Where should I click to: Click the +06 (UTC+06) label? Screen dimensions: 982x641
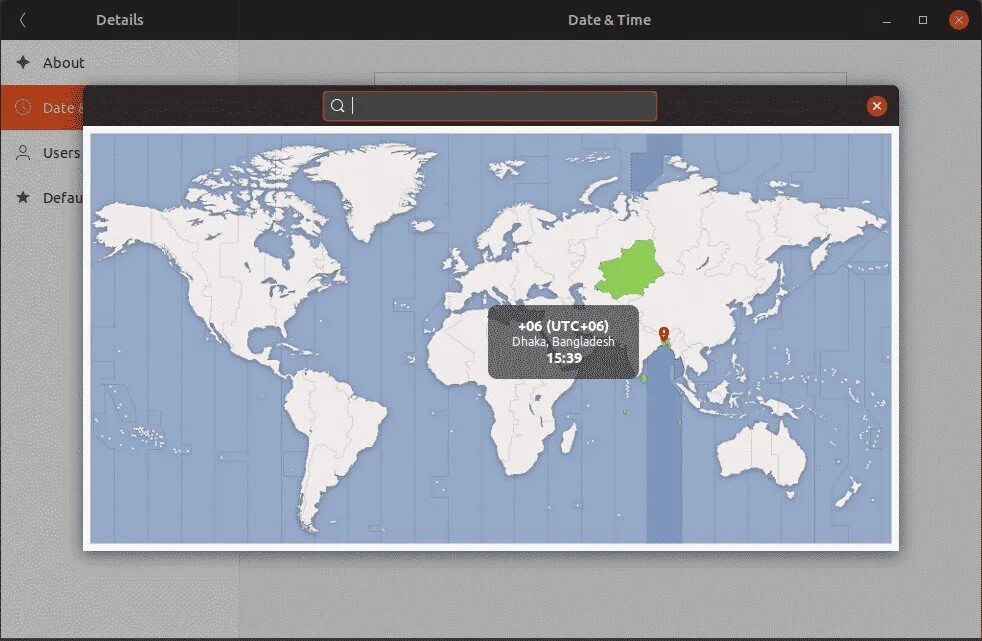click(x=563, y=326)
